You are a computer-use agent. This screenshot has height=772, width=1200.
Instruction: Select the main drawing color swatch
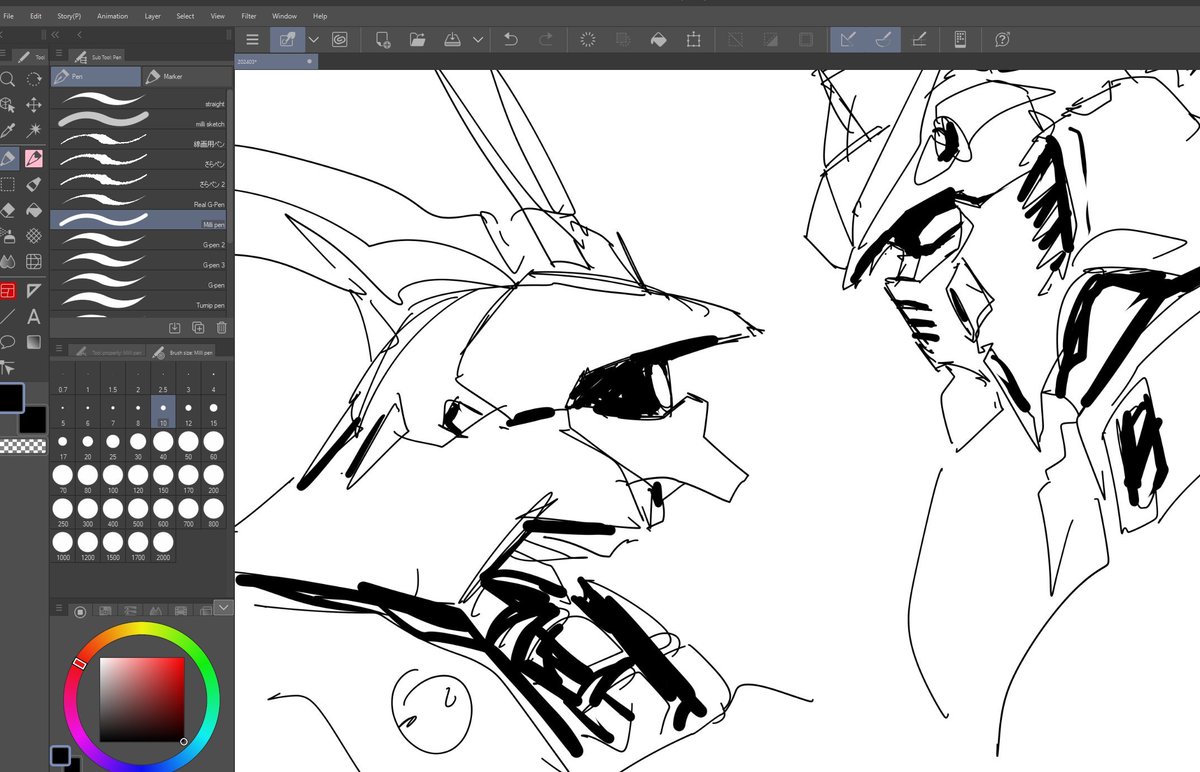point(11,396)
